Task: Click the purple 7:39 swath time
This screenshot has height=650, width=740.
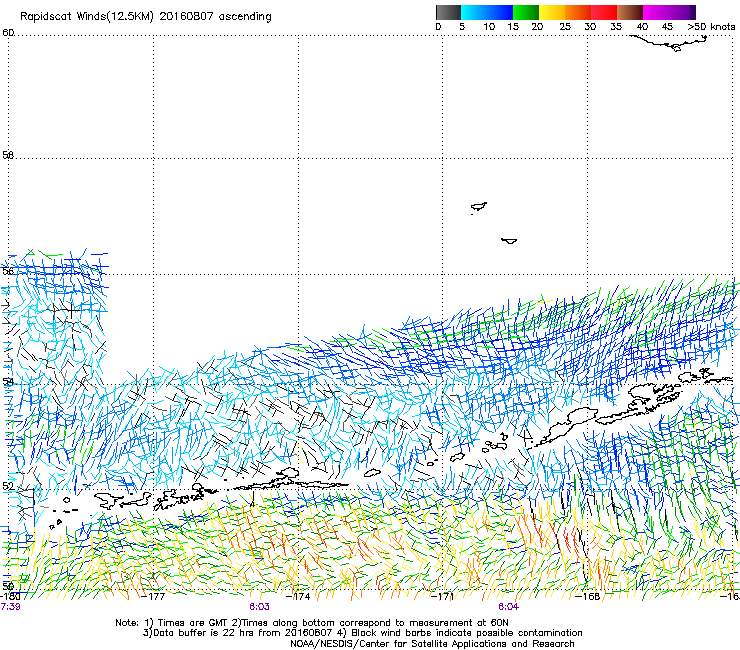Action: pos(10,607)
